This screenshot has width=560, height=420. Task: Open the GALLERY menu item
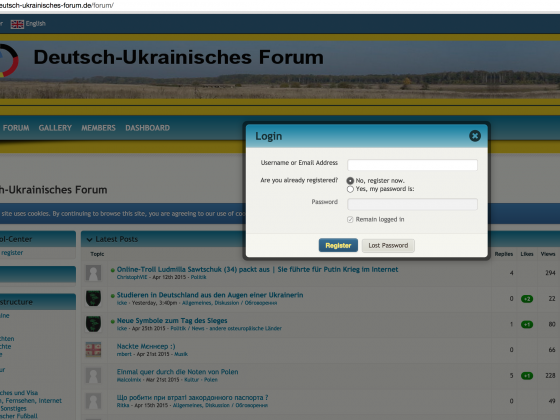click(55, 128)
